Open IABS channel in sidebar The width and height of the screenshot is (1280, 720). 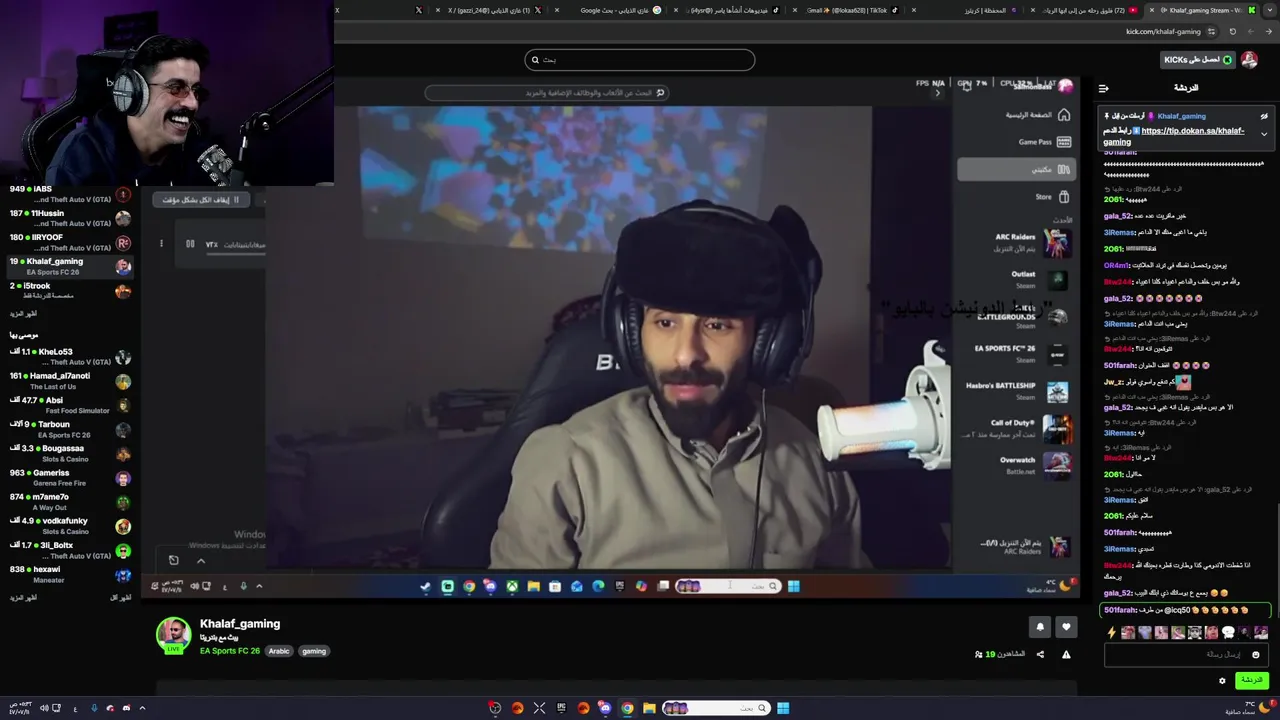[x=68, y=194]
